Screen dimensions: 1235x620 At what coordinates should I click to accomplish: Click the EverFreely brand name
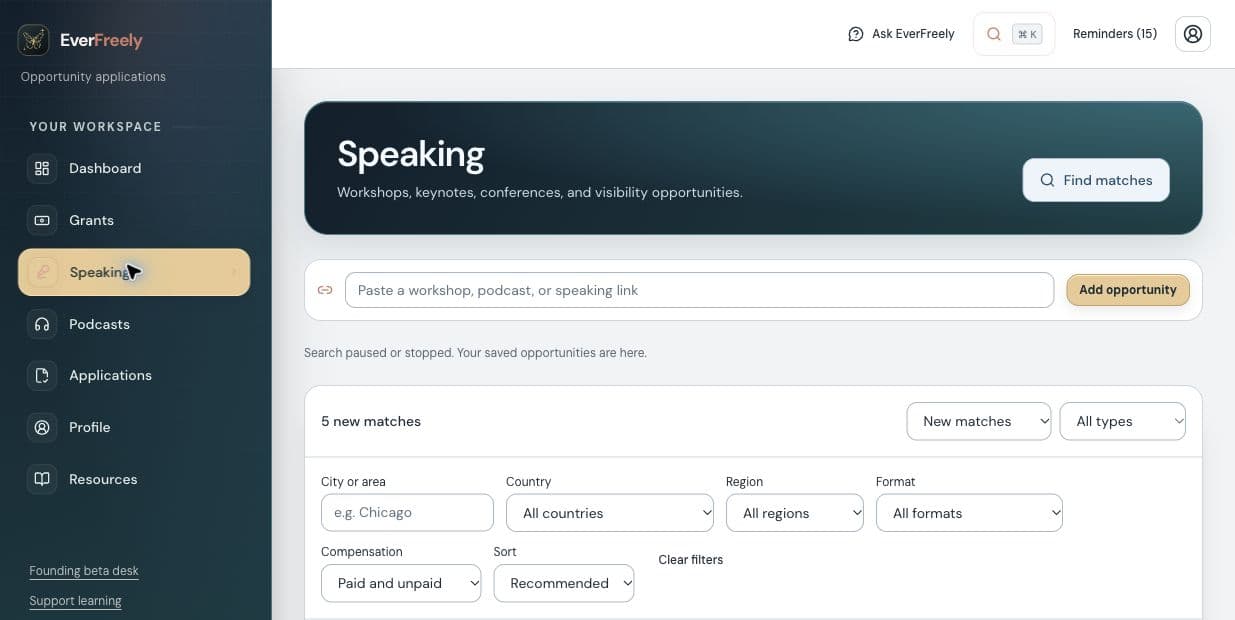pos(101,41)
